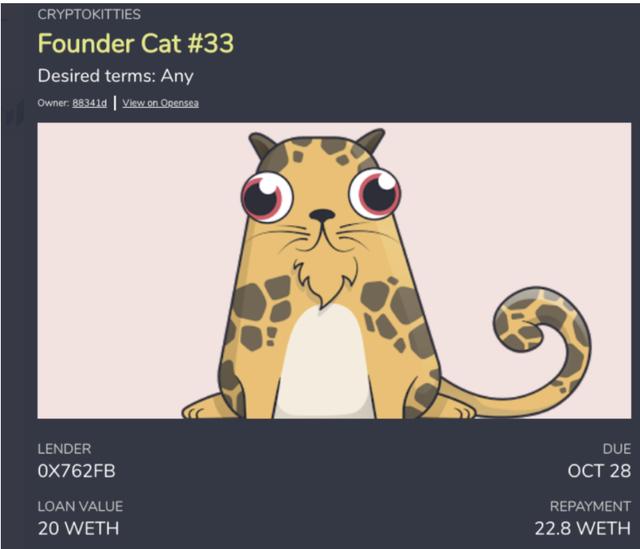Click the due date OCT 28
Viewport: 640px width, 549px height.
pyautogui.click(x=599, y=471)
